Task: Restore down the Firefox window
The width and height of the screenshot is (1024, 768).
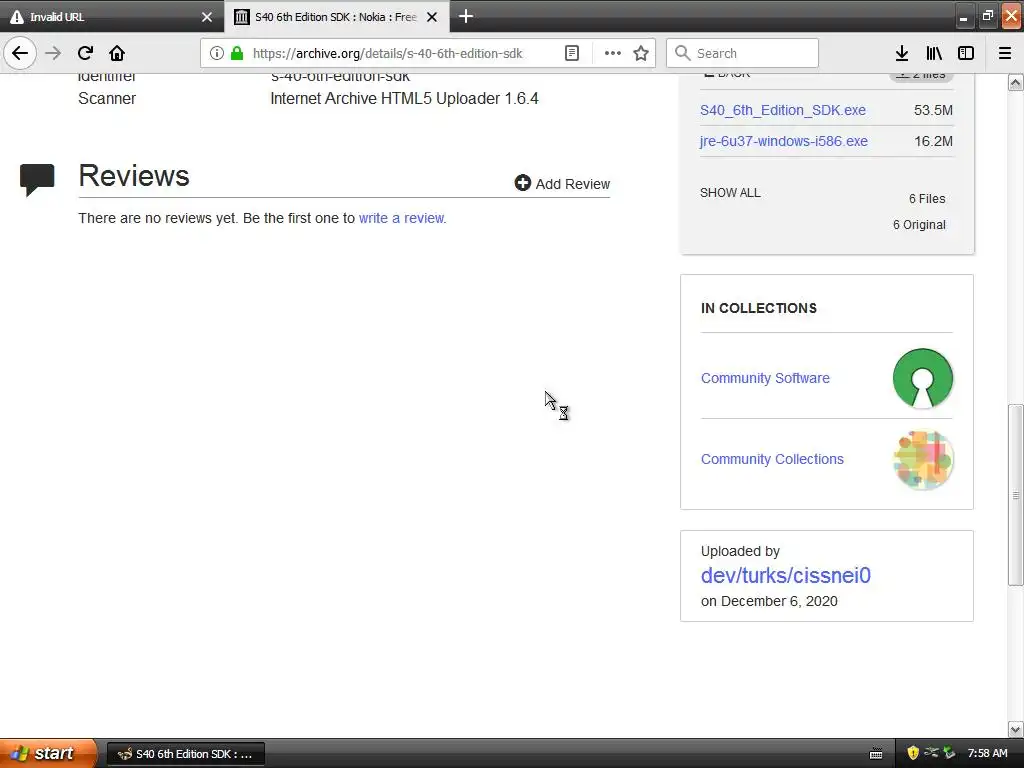Action: [987, 16]
